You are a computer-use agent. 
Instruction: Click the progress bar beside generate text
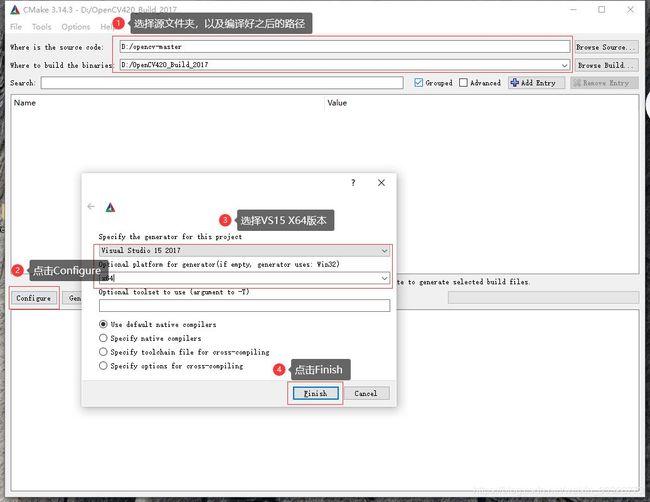543,297
